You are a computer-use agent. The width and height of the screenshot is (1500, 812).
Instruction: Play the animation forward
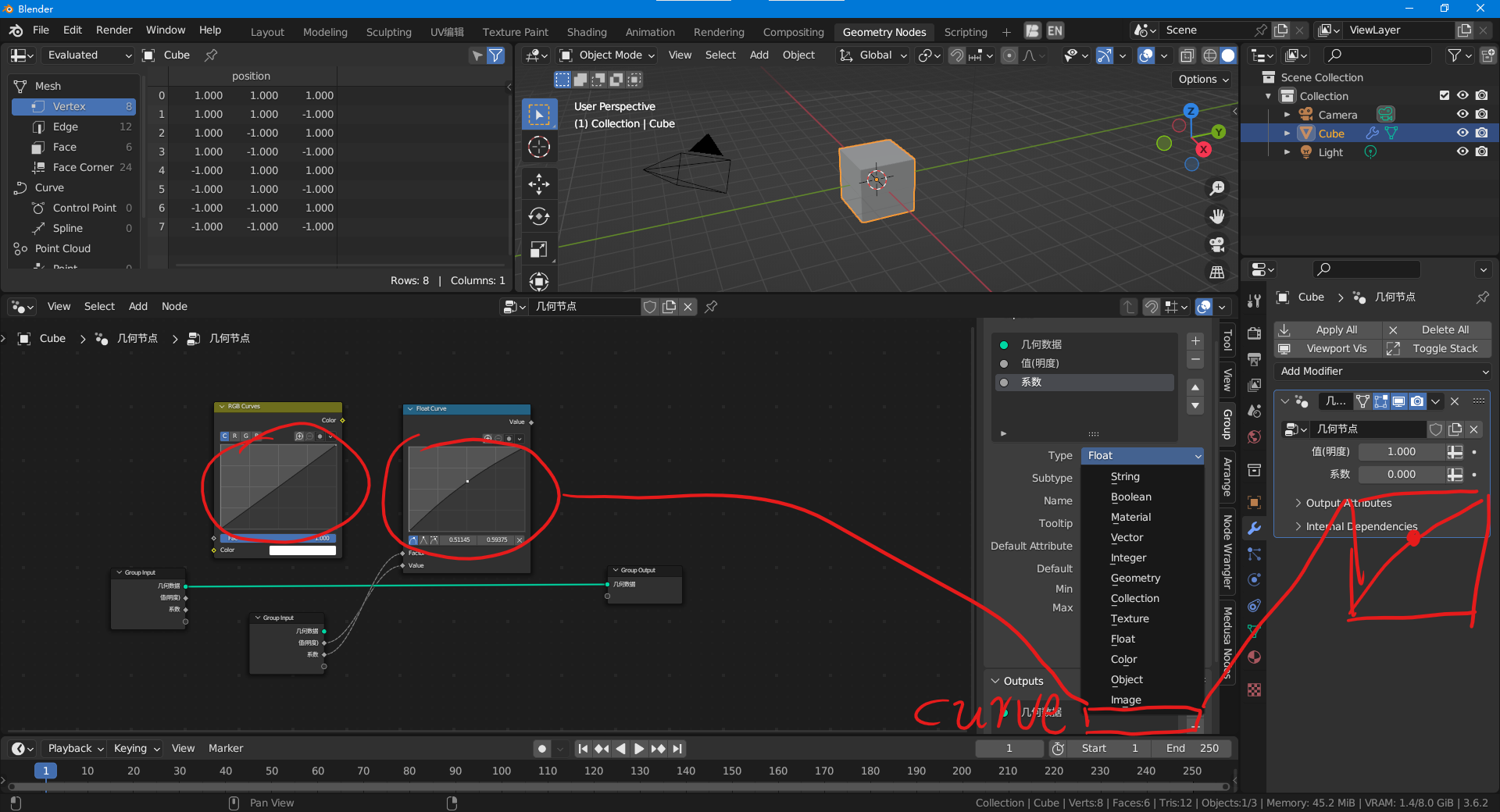pyautogui.click(x=639, y=749)
